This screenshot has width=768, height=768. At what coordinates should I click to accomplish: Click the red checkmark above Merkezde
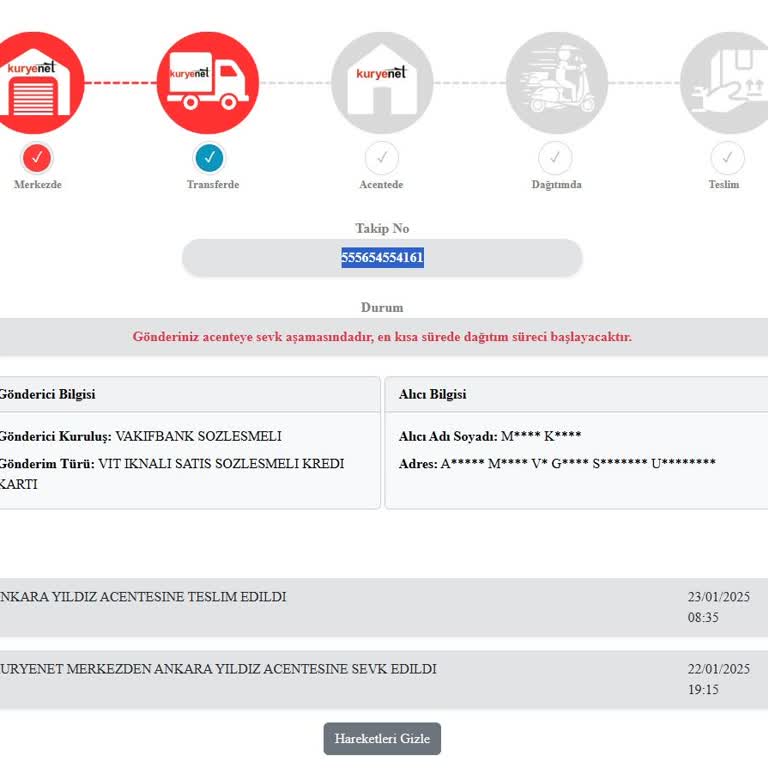click(37, 158)
